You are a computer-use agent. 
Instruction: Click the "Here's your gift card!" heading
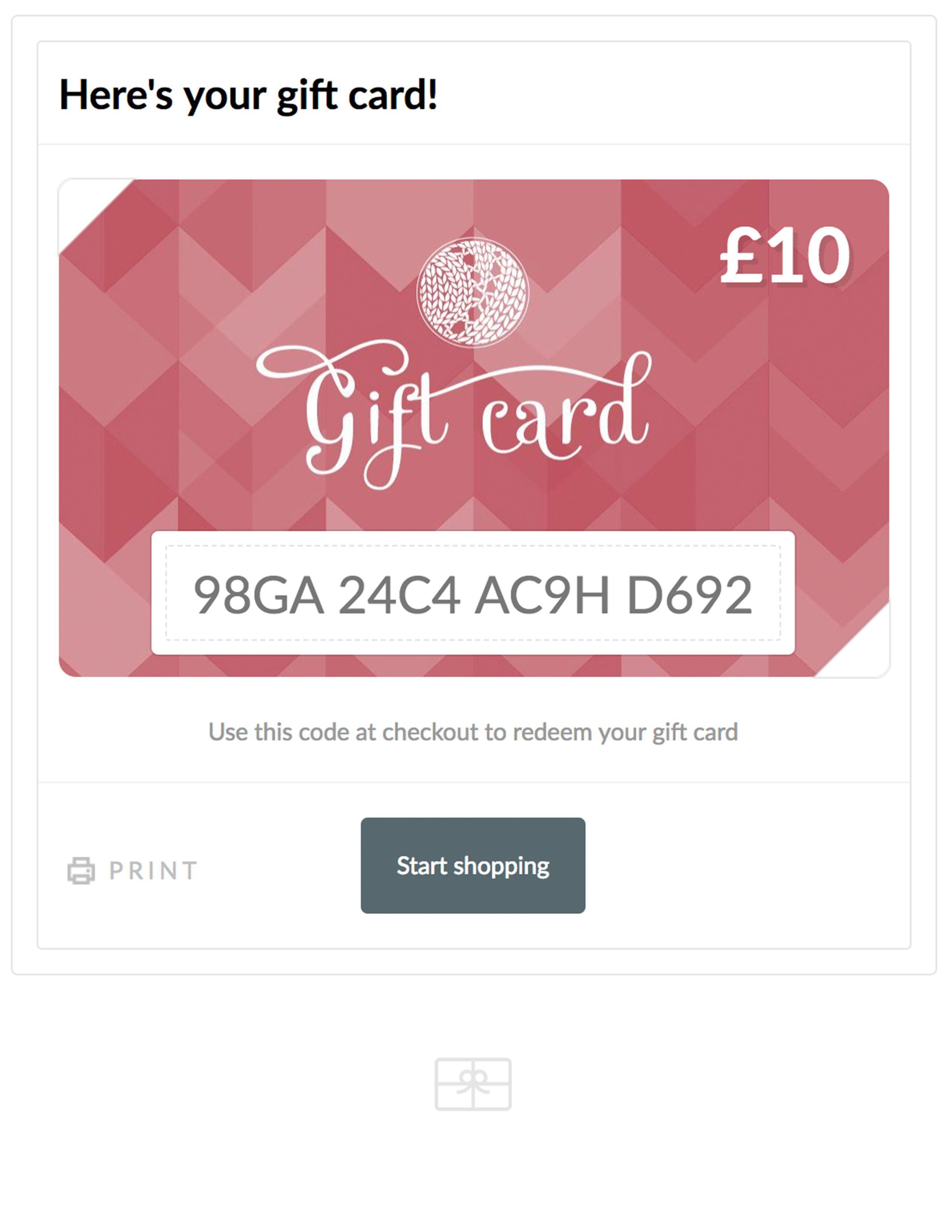pos(248,95)
